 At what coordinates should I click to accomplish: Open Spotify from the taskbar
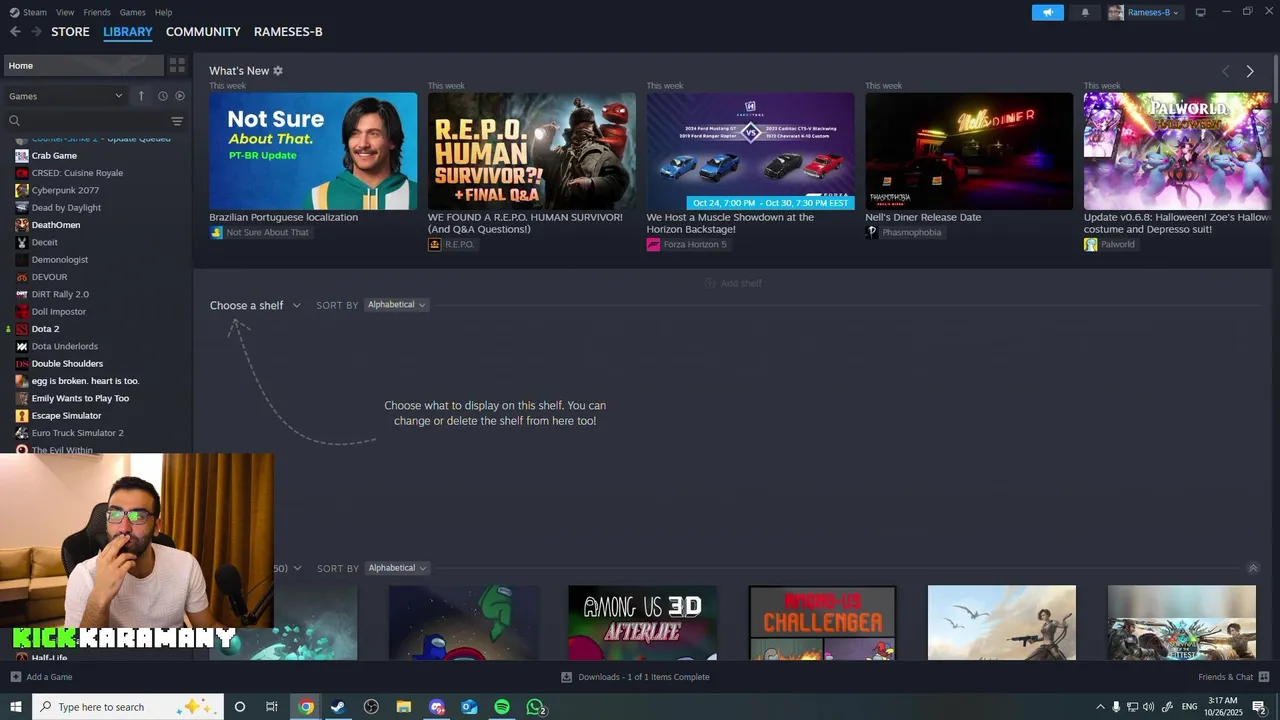(502, 707)
